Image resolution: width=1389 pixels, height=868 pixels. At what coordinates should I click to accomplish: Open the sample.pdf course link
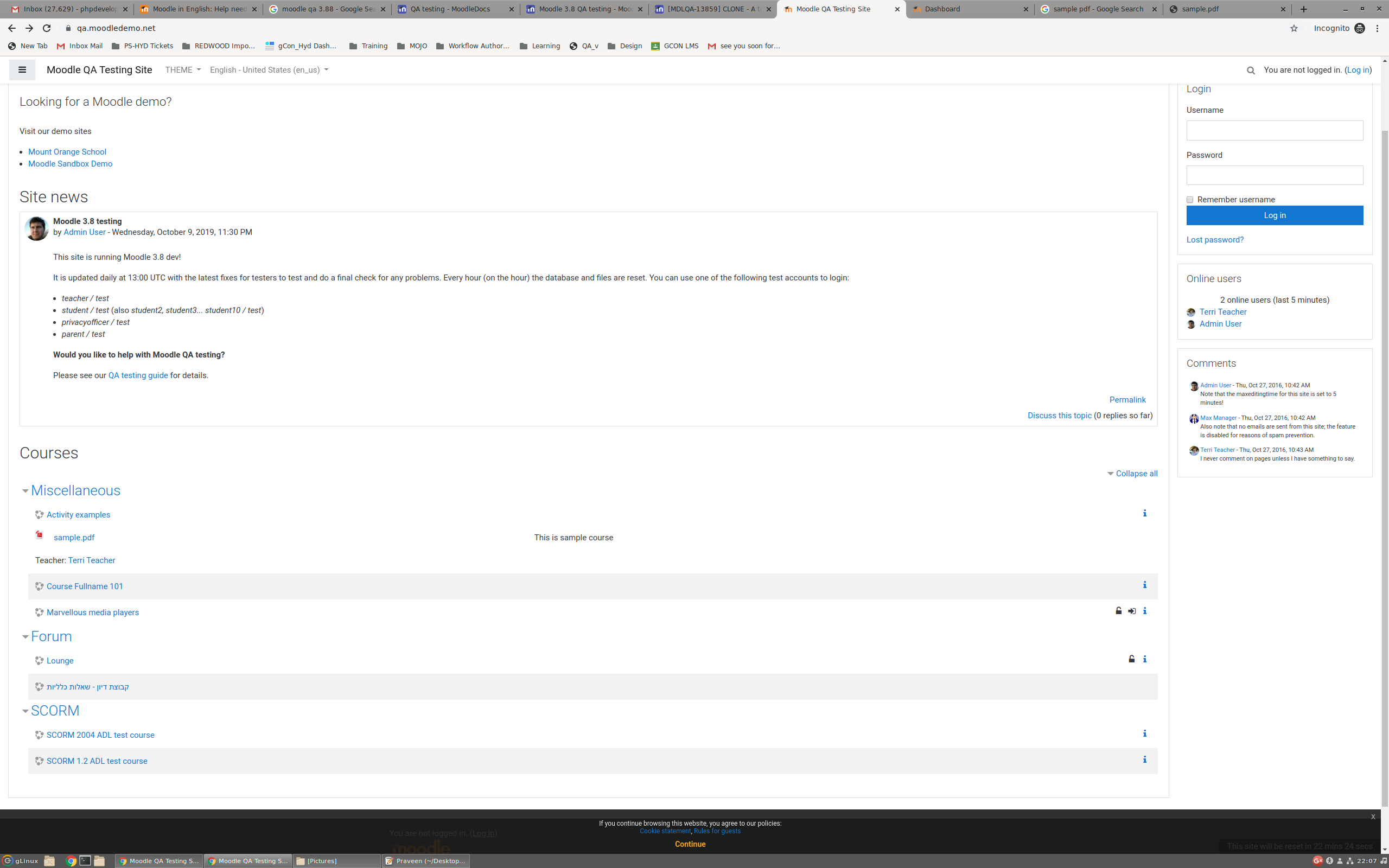pyautogui.click(x=74, y=538)
